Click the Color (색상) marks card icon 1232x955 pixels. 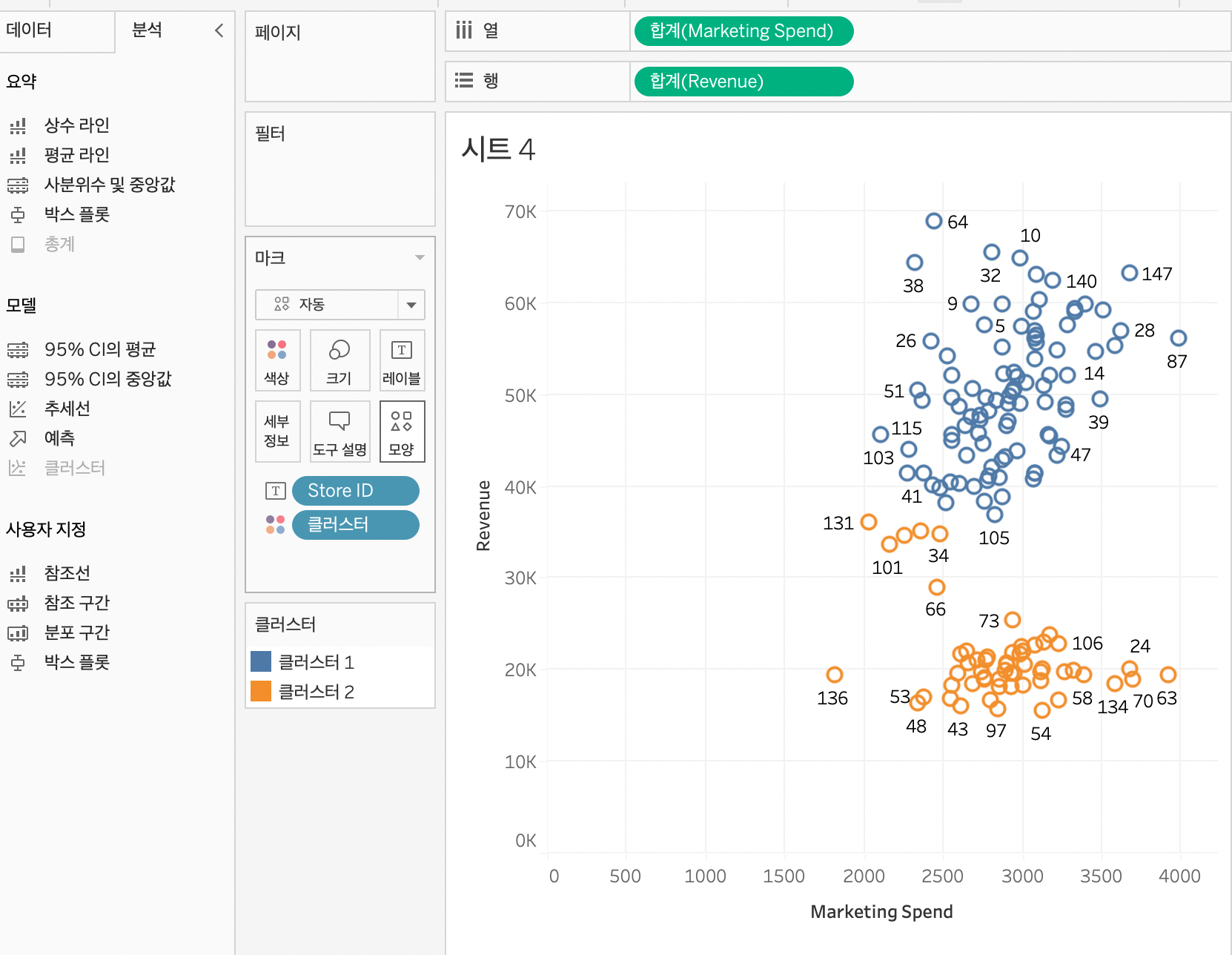[277, 360]
